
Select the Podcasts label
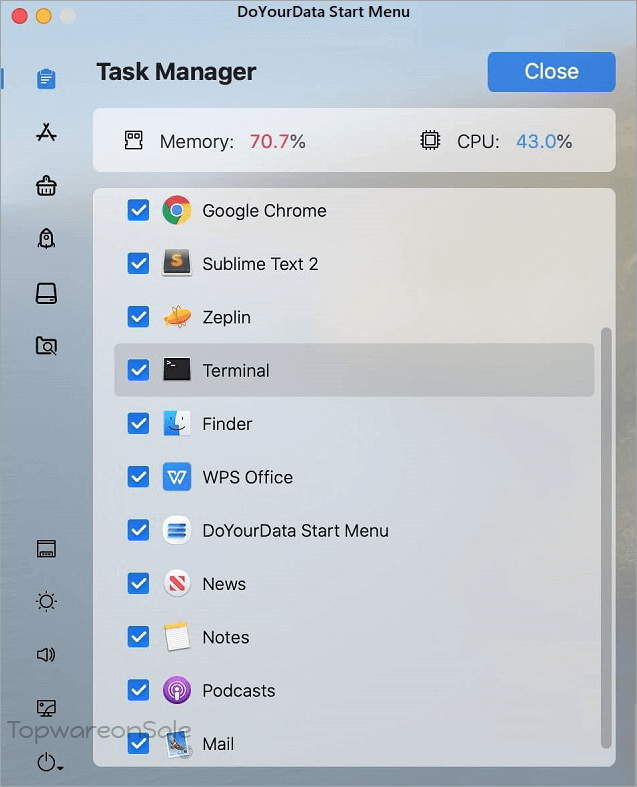click(x=238, y=691)
